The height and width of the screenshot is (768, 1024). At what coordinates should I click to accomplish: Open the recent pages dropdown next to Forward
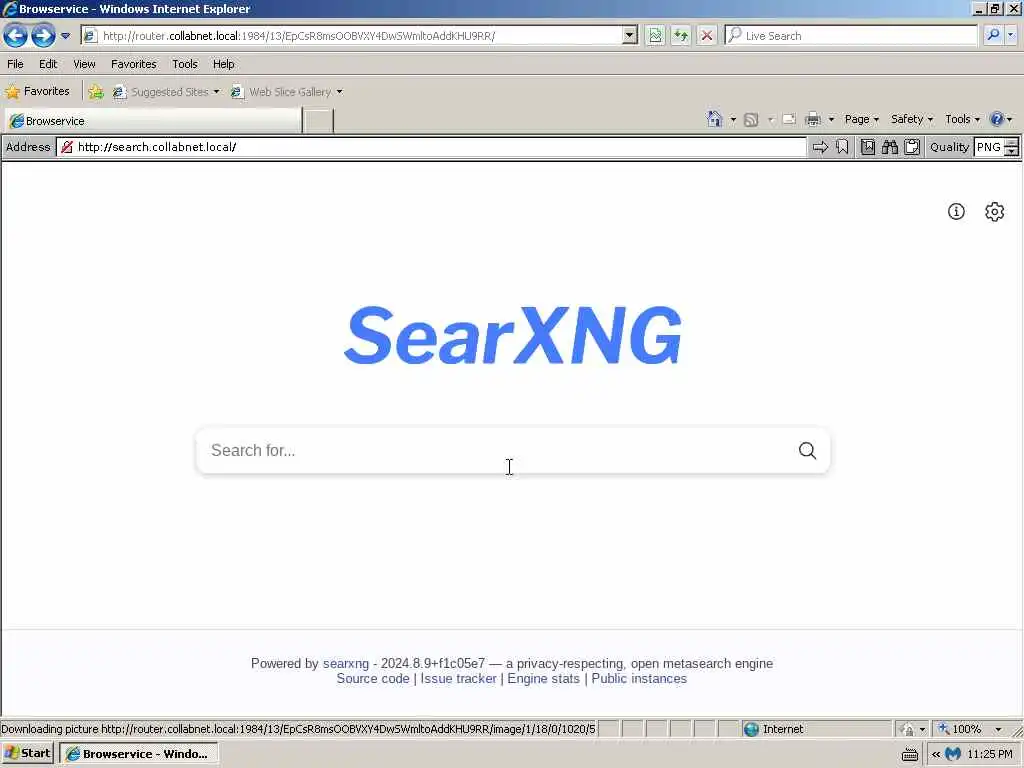point(65,36)
